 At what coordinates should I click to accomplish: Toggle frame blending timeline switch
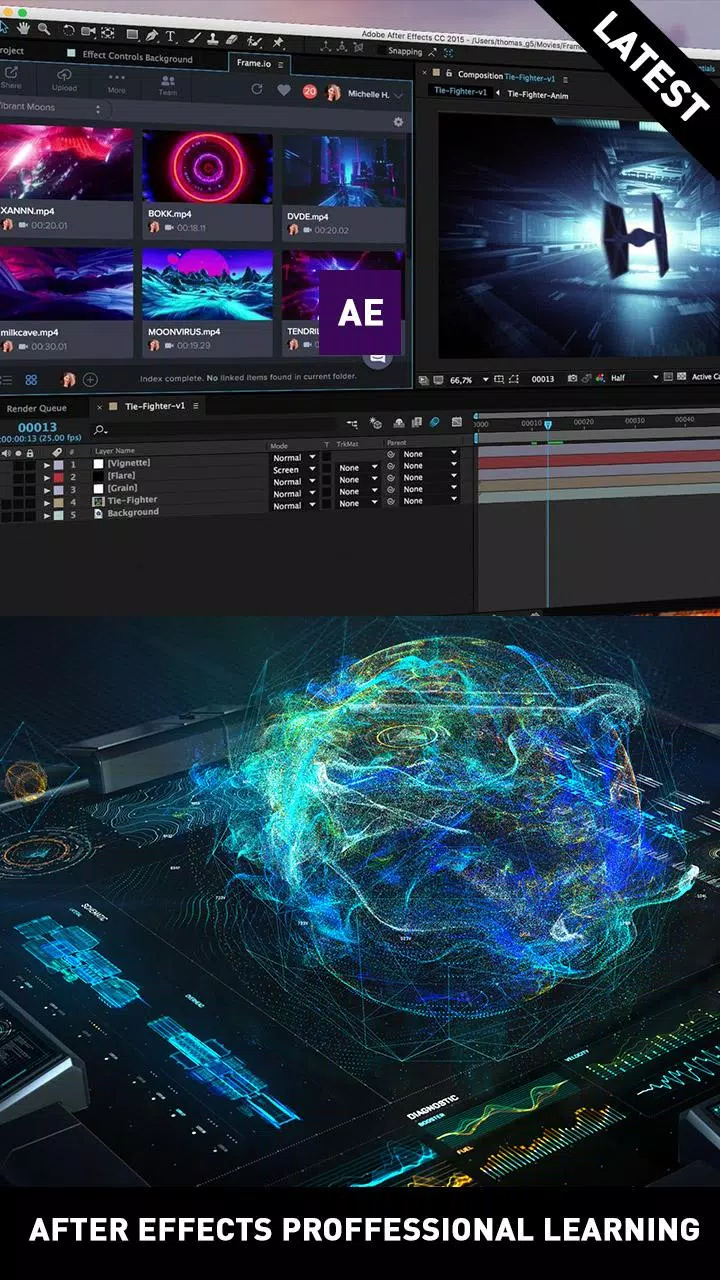417,423
